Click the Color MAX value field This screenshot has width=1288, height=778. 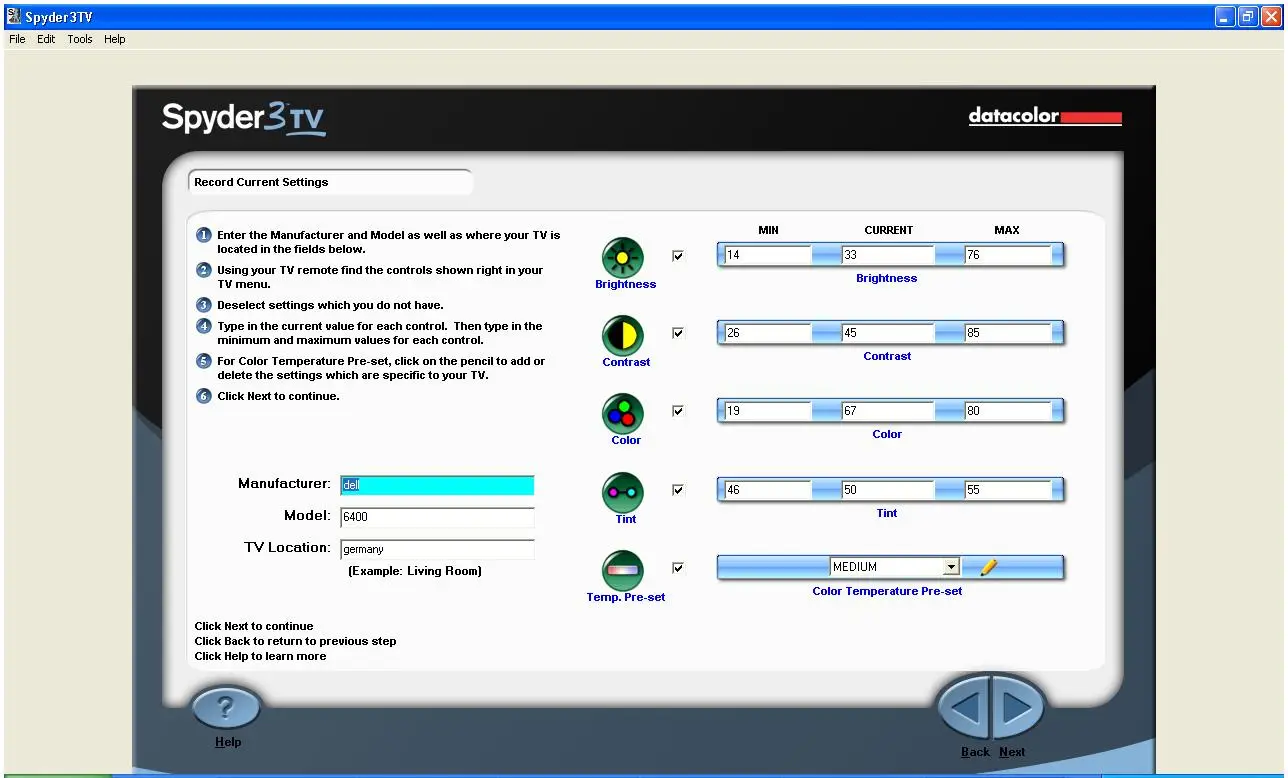(x=1007, y=411)
